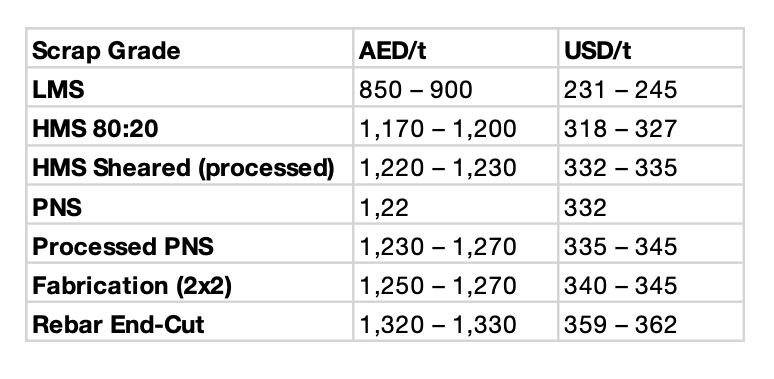Click the 850 – 900 AED price

[416, 90]
